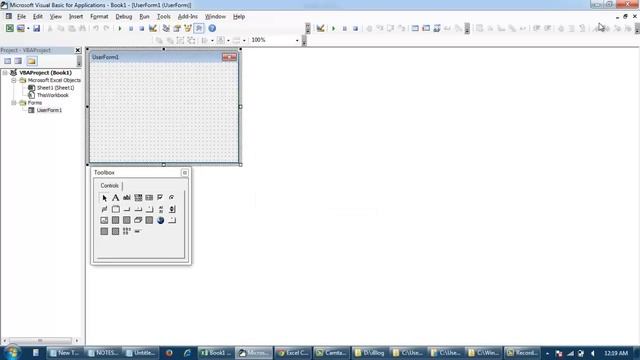Viewport: 640px width, 360px height.
Task: Click the Design Mode icon in the Standard toolbar
Action: pyautogui.click(x=153, y=28)
